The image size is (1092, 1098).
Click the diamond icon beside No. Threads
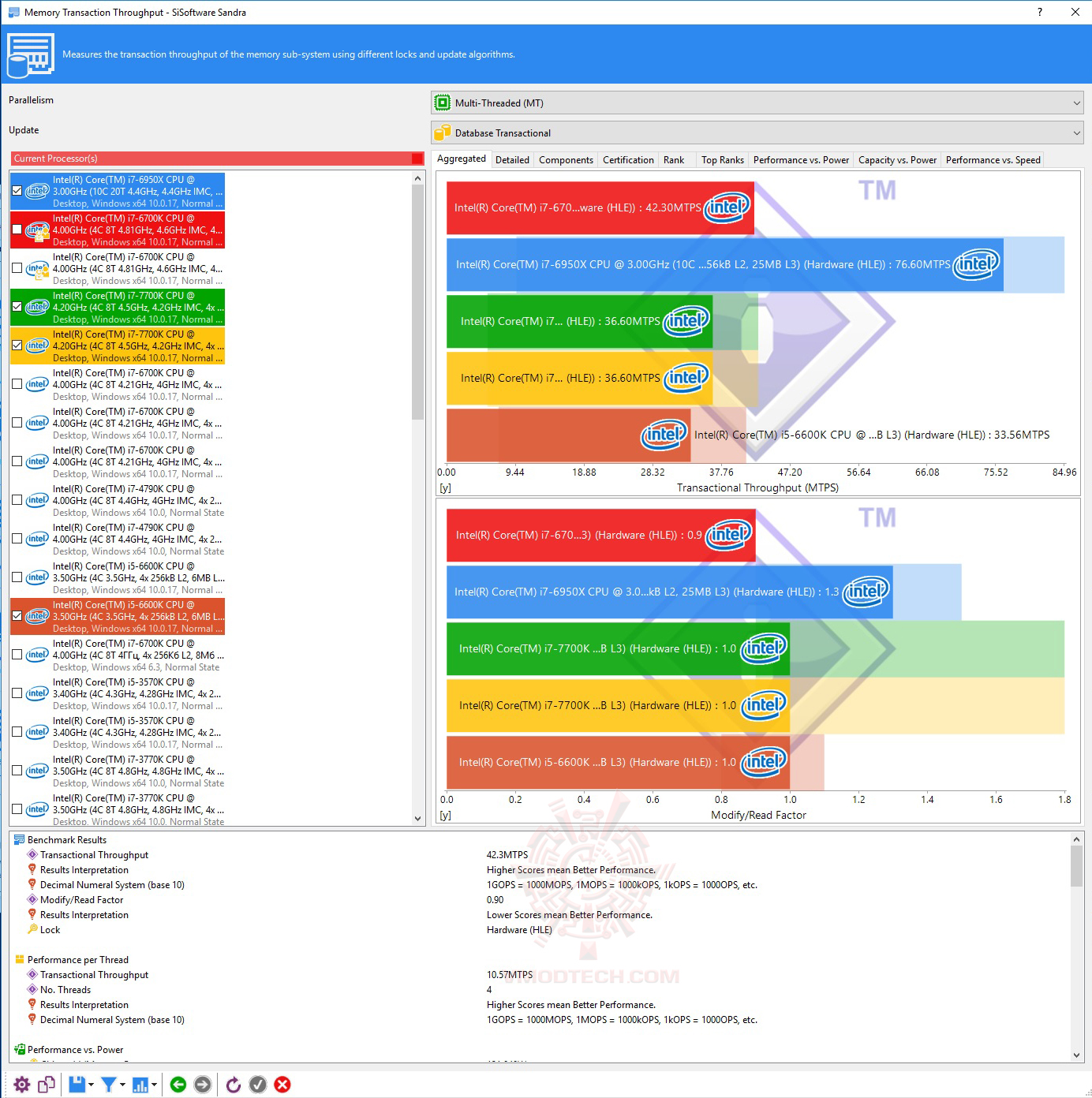point(32,990)
